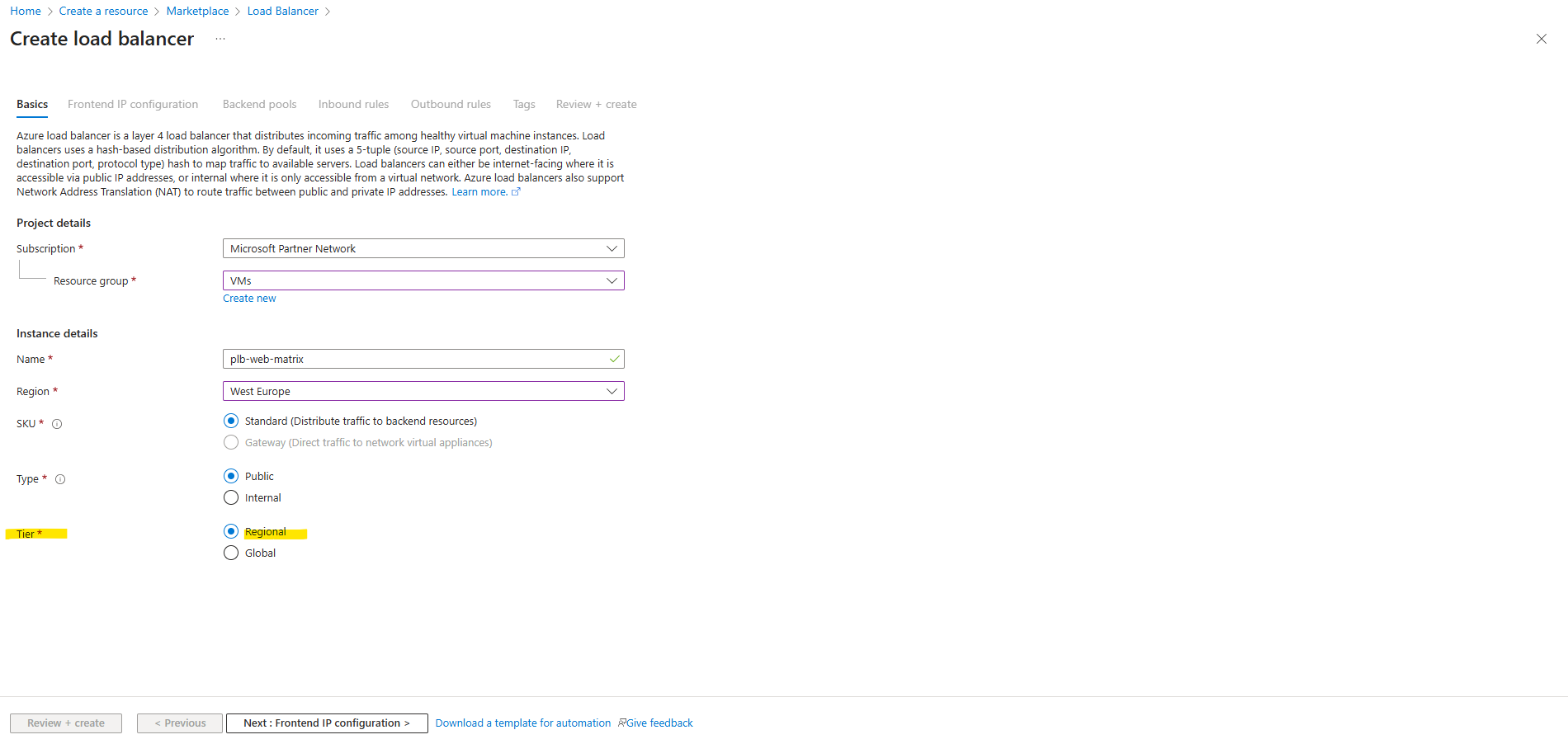1568x744 pixels.
Task: Open the Inbound rules tab
Action: tap(353, 105)
